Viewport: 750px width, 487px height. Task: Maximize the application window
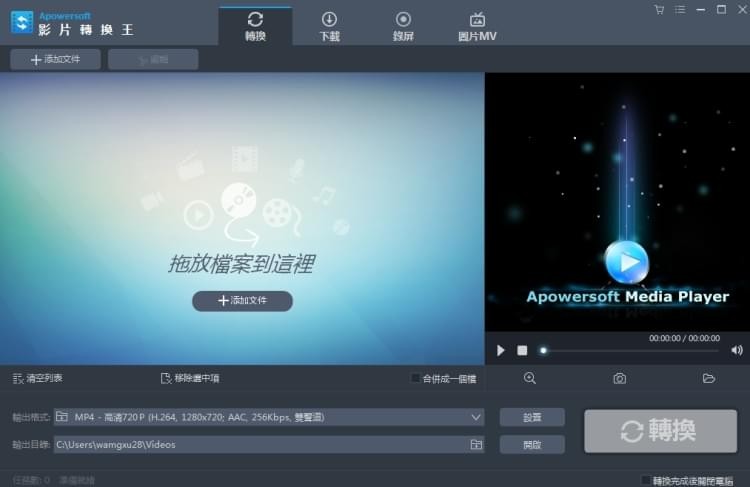pyautogui.click(x=721, y=10)
